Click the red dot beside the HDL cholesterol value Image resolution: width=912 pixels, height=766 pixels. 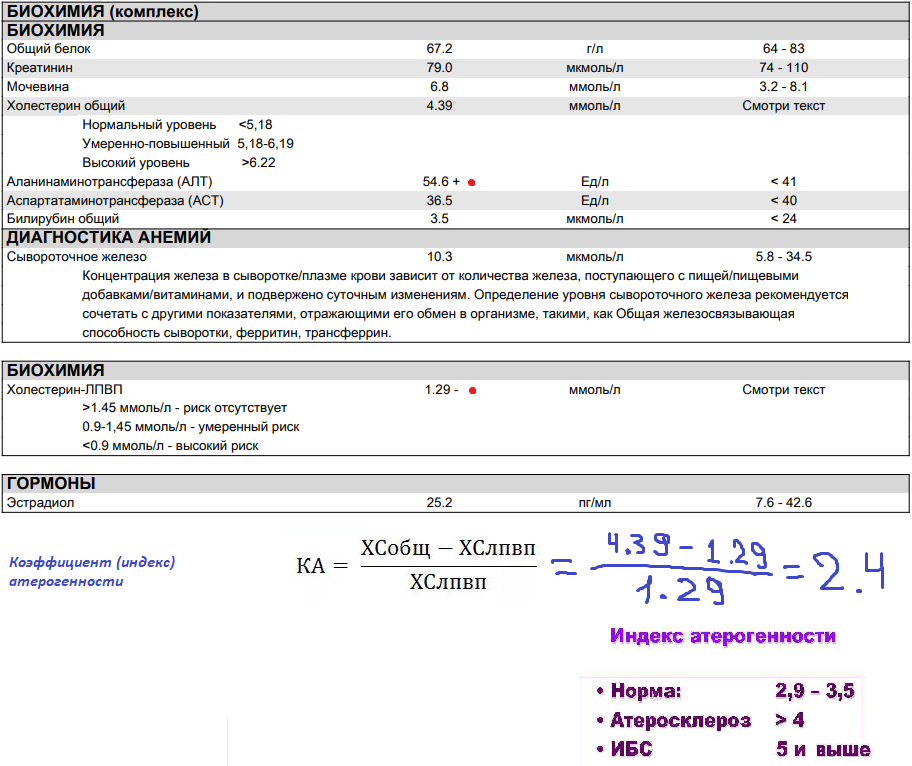[x=472, y=390]
